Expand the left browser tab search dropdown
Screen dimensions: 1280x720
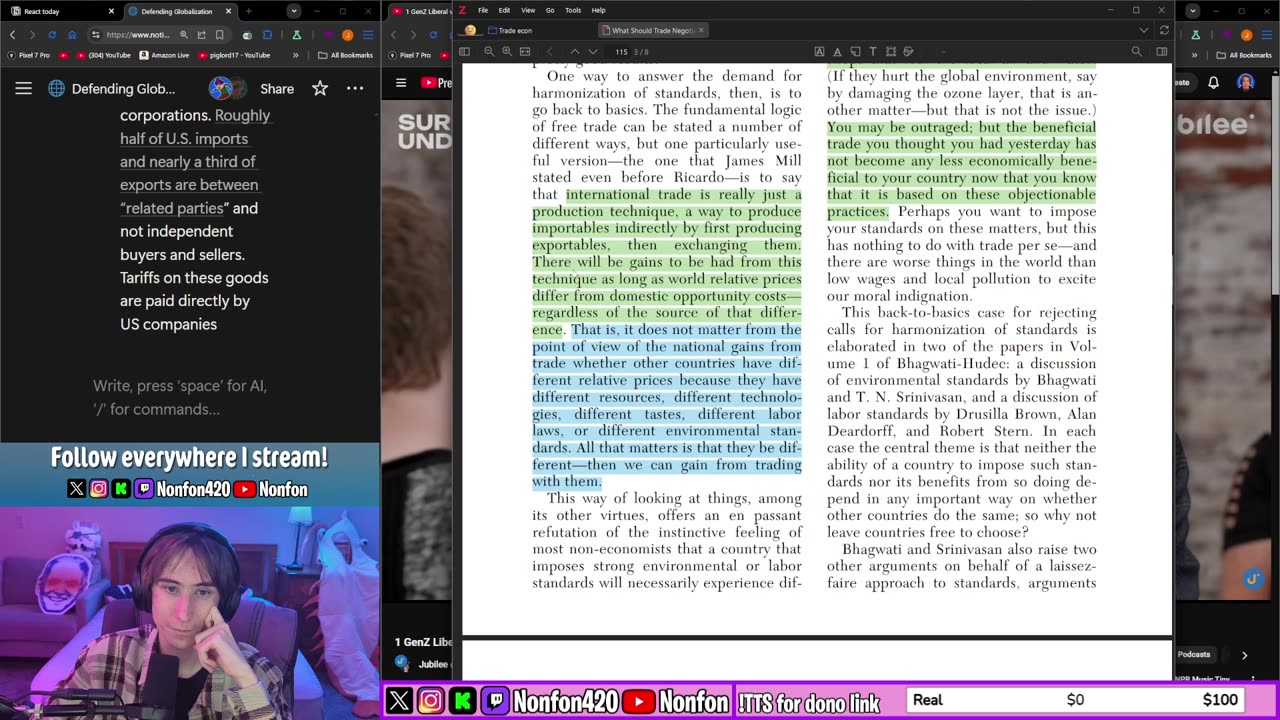coord(293,11)
